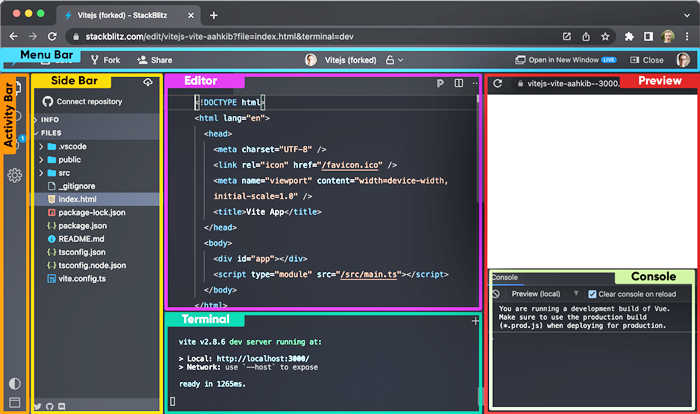Add a new terminal with plus icon

(475, 321)
